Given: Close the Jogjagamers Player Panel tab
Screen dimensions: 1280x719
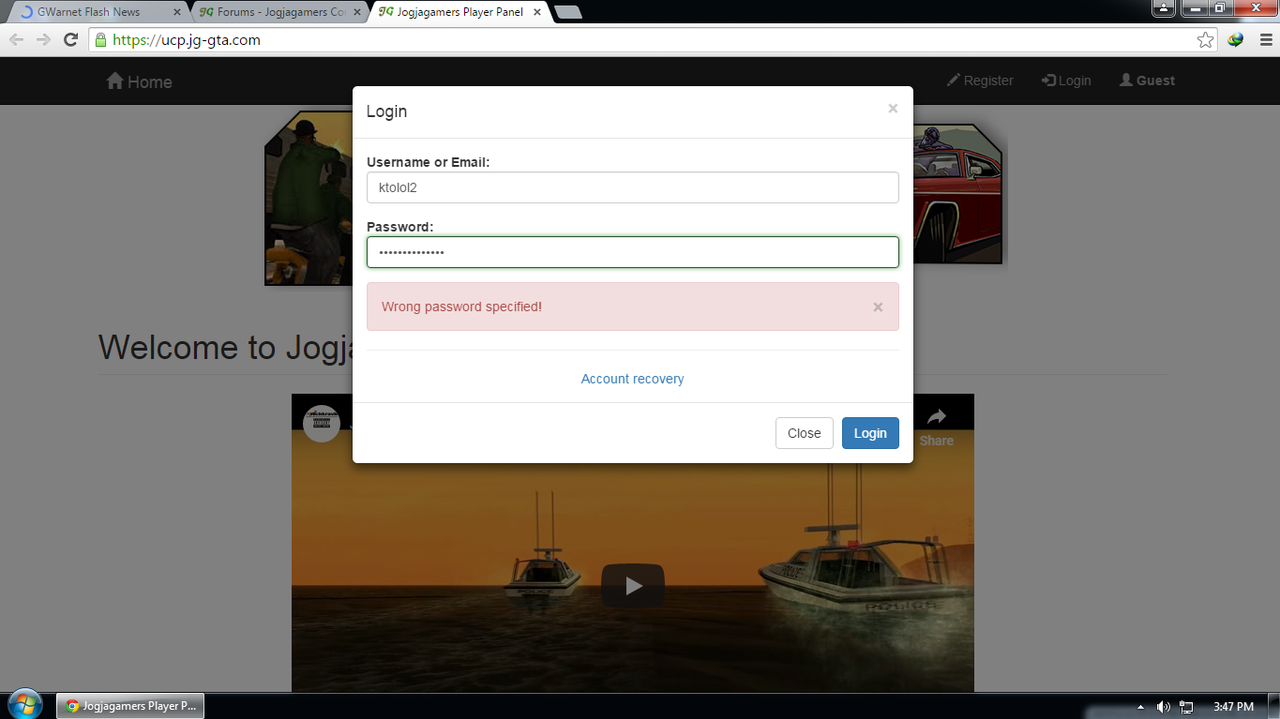Looking at the screenshot, I should (537, 12).
